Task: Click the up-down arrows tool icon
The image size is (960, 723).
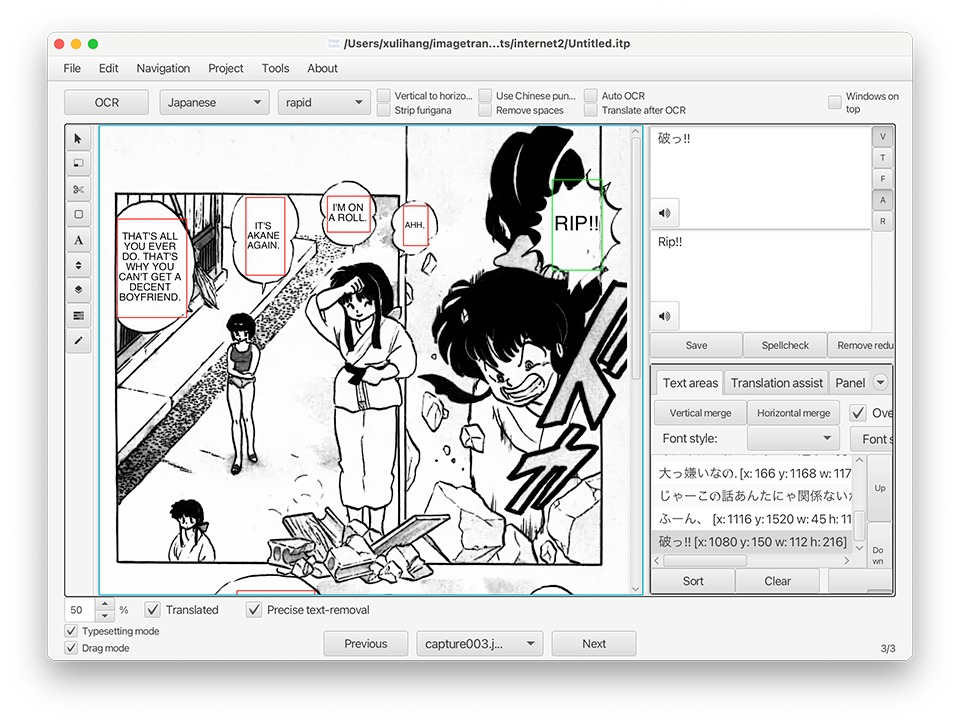Action: click(78, 265)
